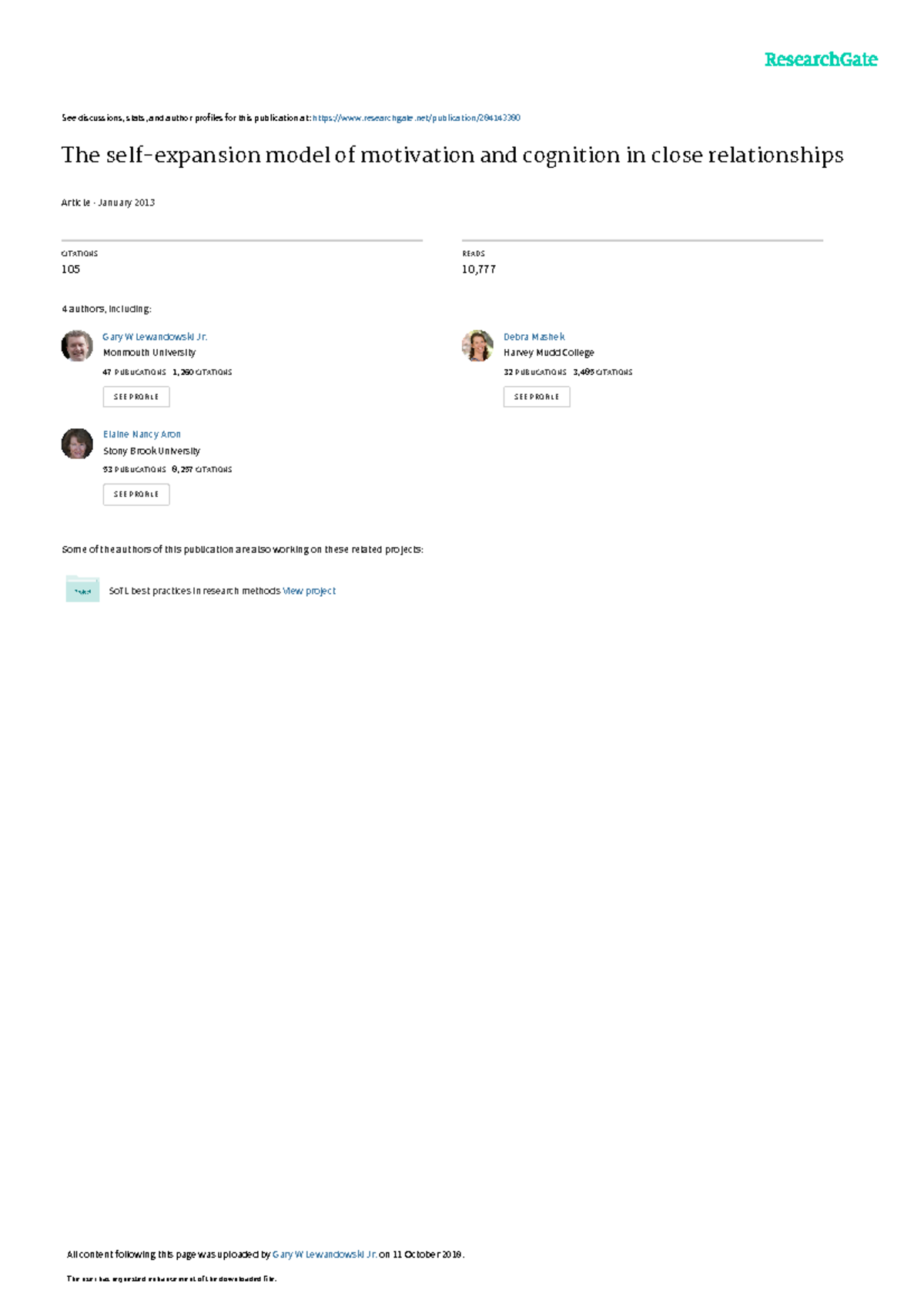Click the 4 authors, including text
The width and height of the screenshot is (924, 1307).
[x=106, y=309]
